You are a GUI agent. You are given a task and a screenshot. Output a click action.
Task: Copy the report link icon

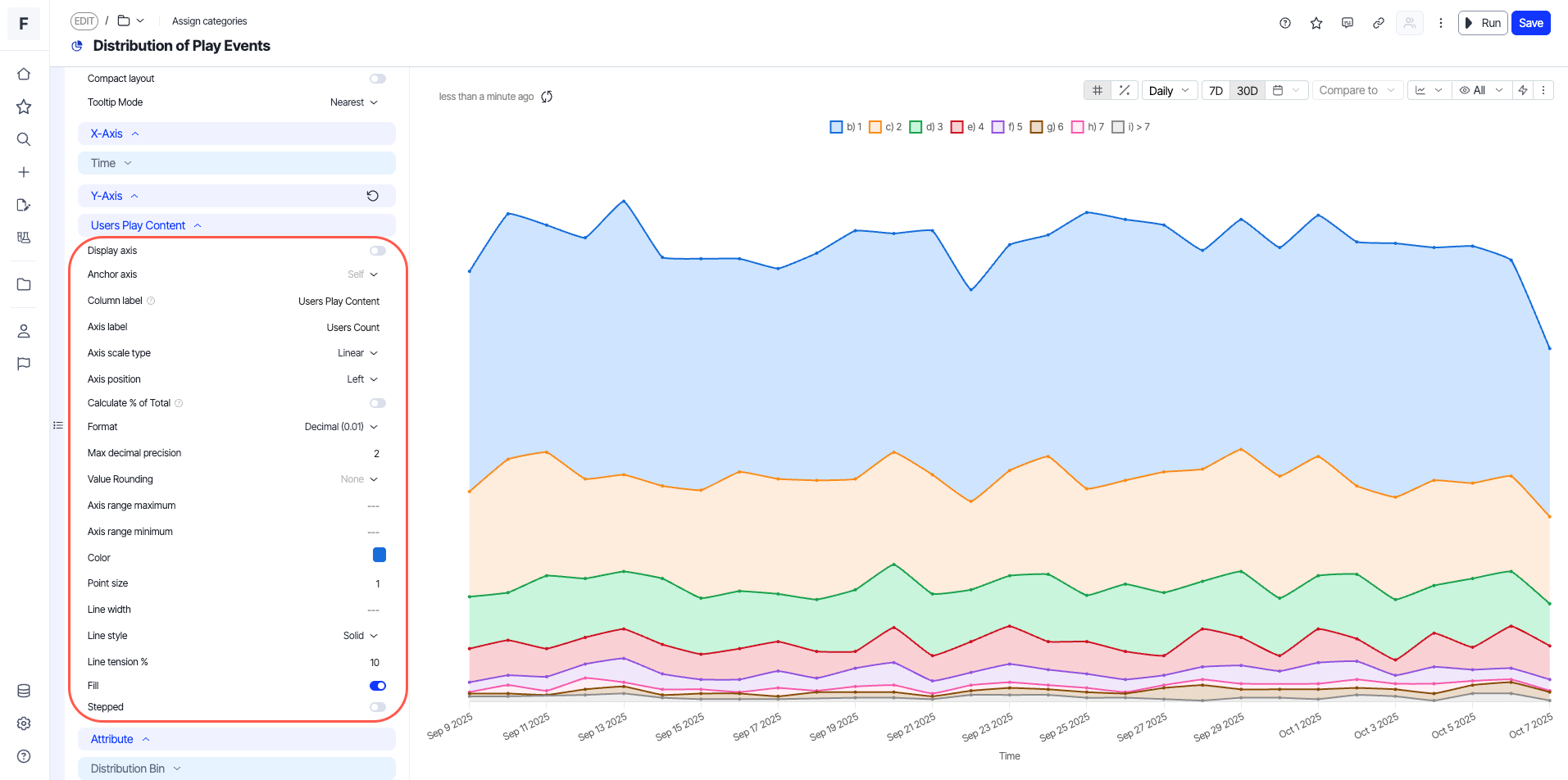pos(1379,23)
